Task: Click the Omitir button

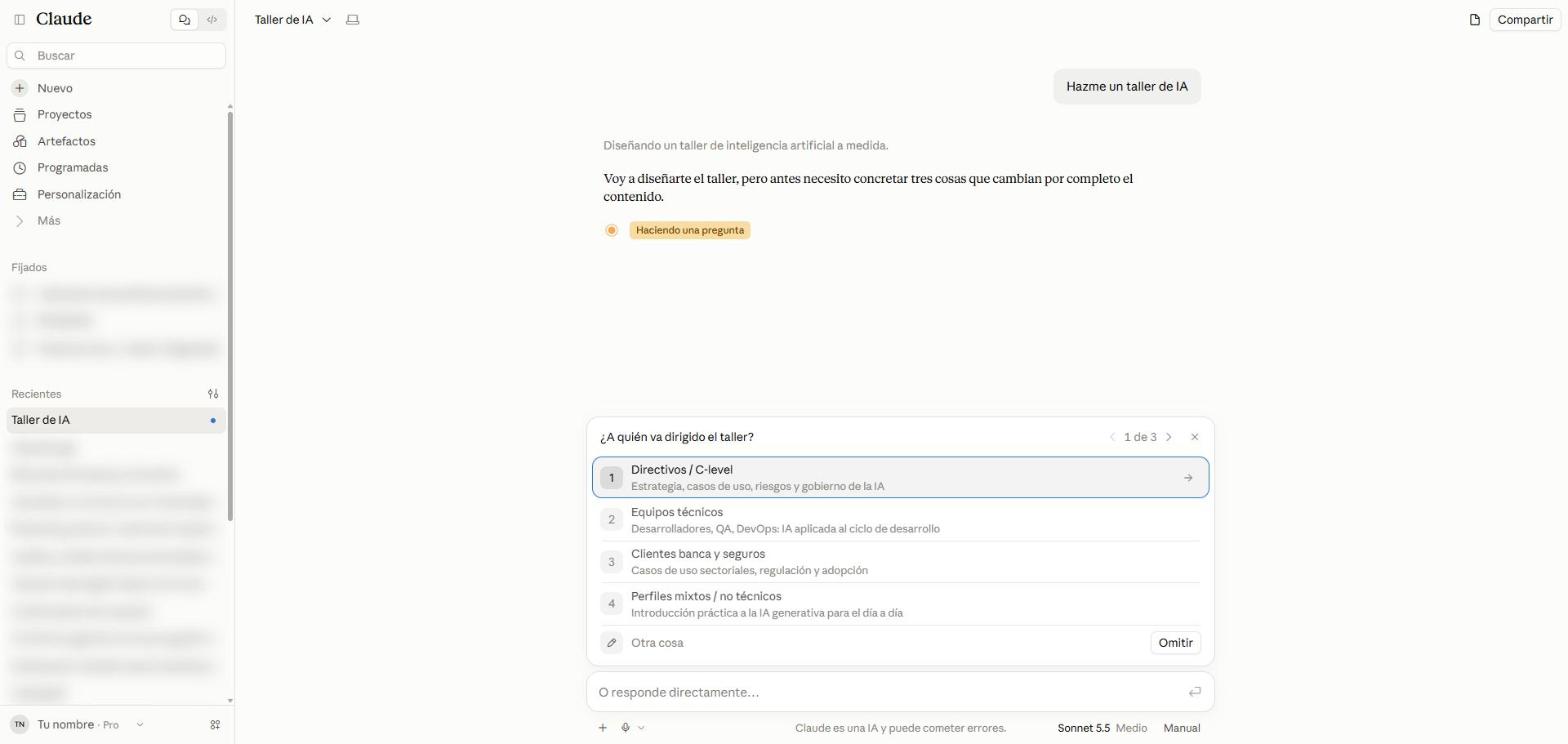Action: (x=1175, y=643)
